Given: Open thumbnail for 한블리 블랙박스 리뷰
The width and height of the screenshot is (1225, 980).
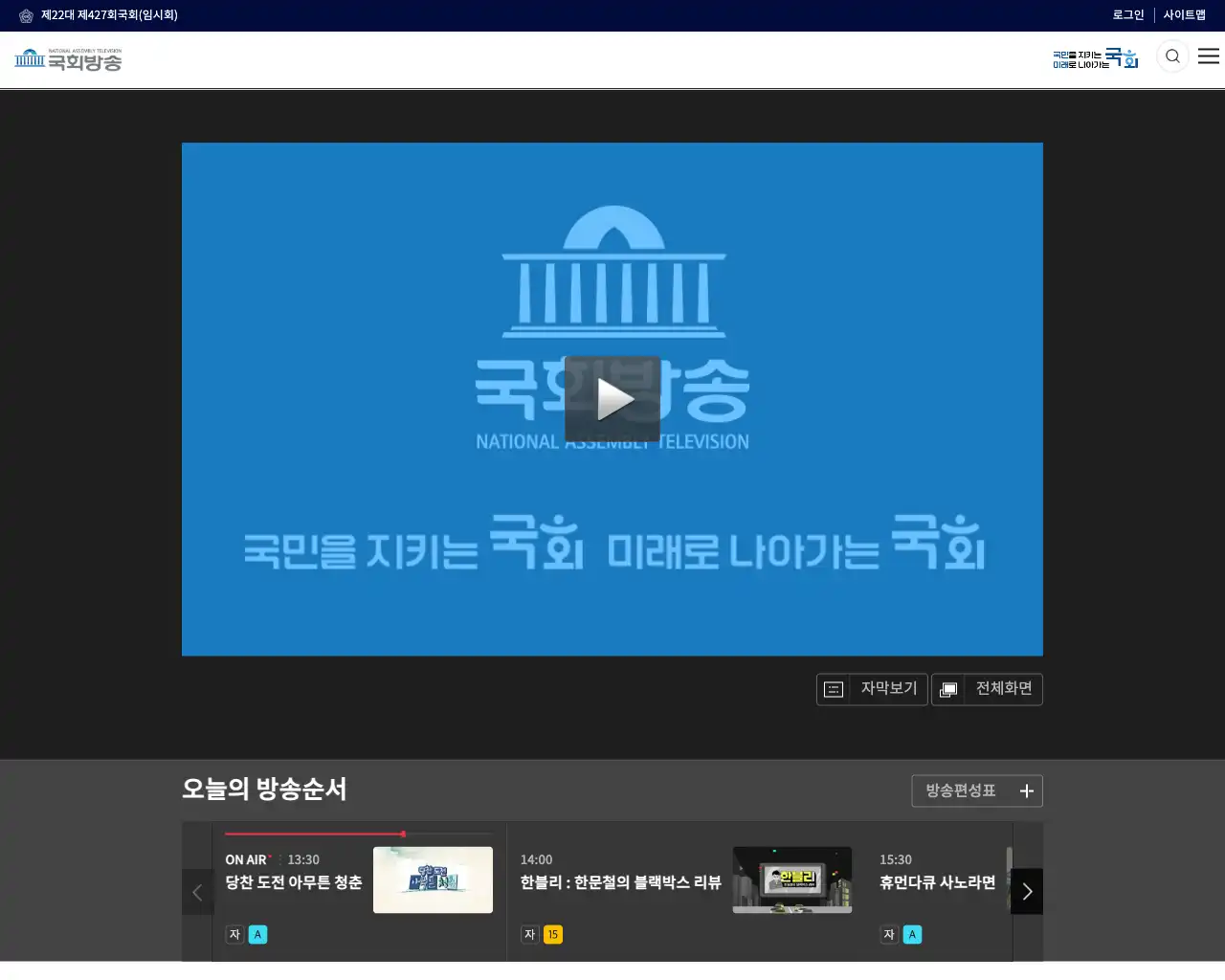Looking at the screenshot, I should (x=791, y=880).
